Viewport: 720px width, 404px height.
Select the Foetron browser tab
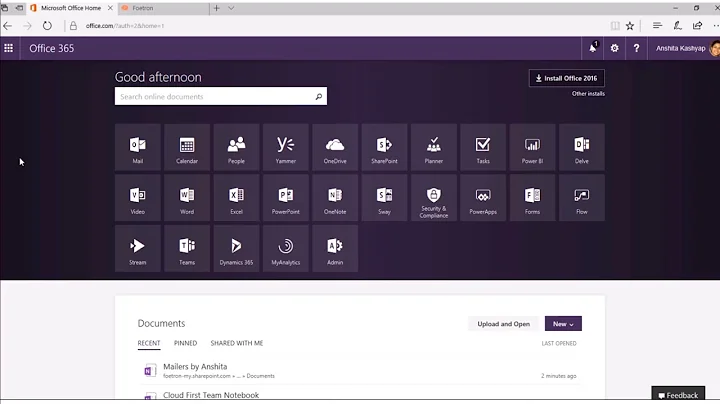[161, 8]
